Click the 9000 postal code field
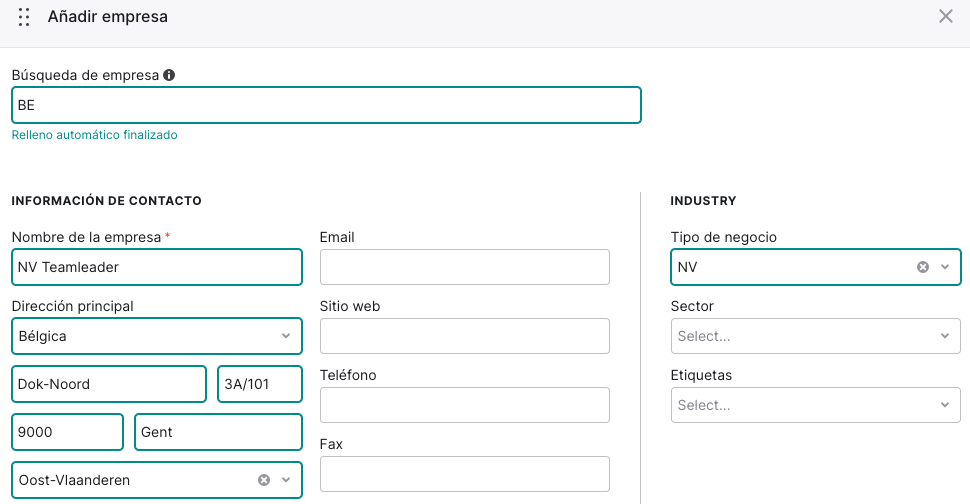Viewport: 970px width, 504px height. pos(67,432)
